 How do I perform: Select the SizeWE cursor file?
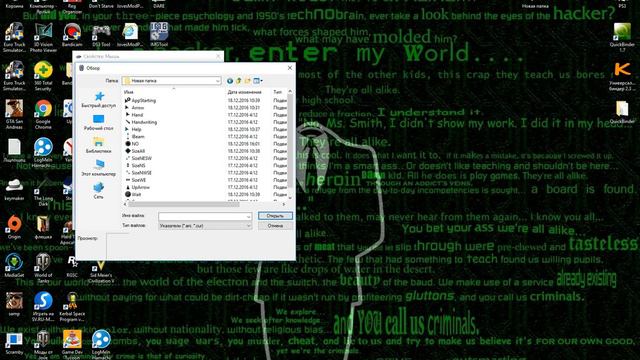click(136, 180)
